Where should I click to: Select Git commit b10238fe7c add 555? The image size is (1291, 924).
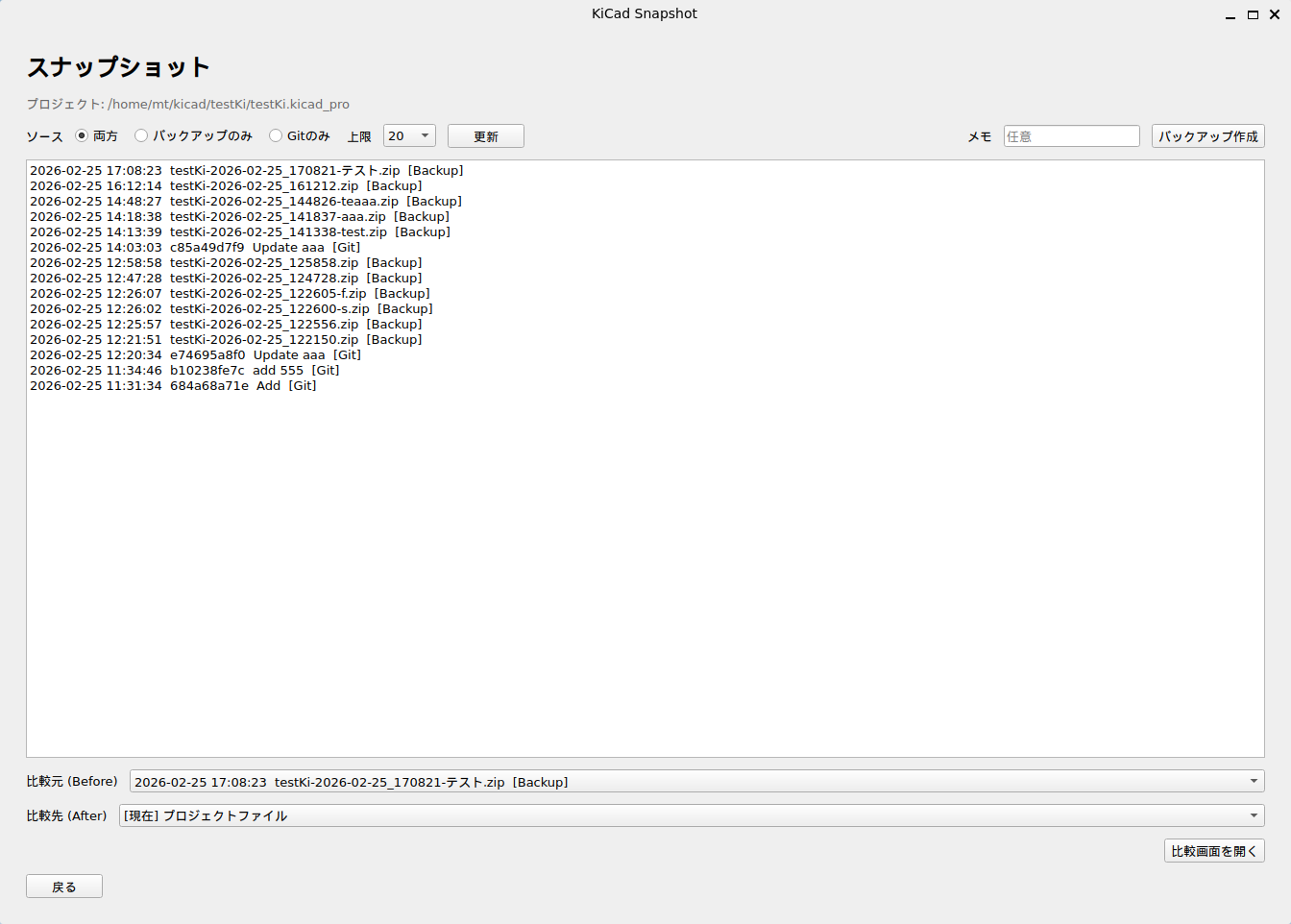click(184, 371)
